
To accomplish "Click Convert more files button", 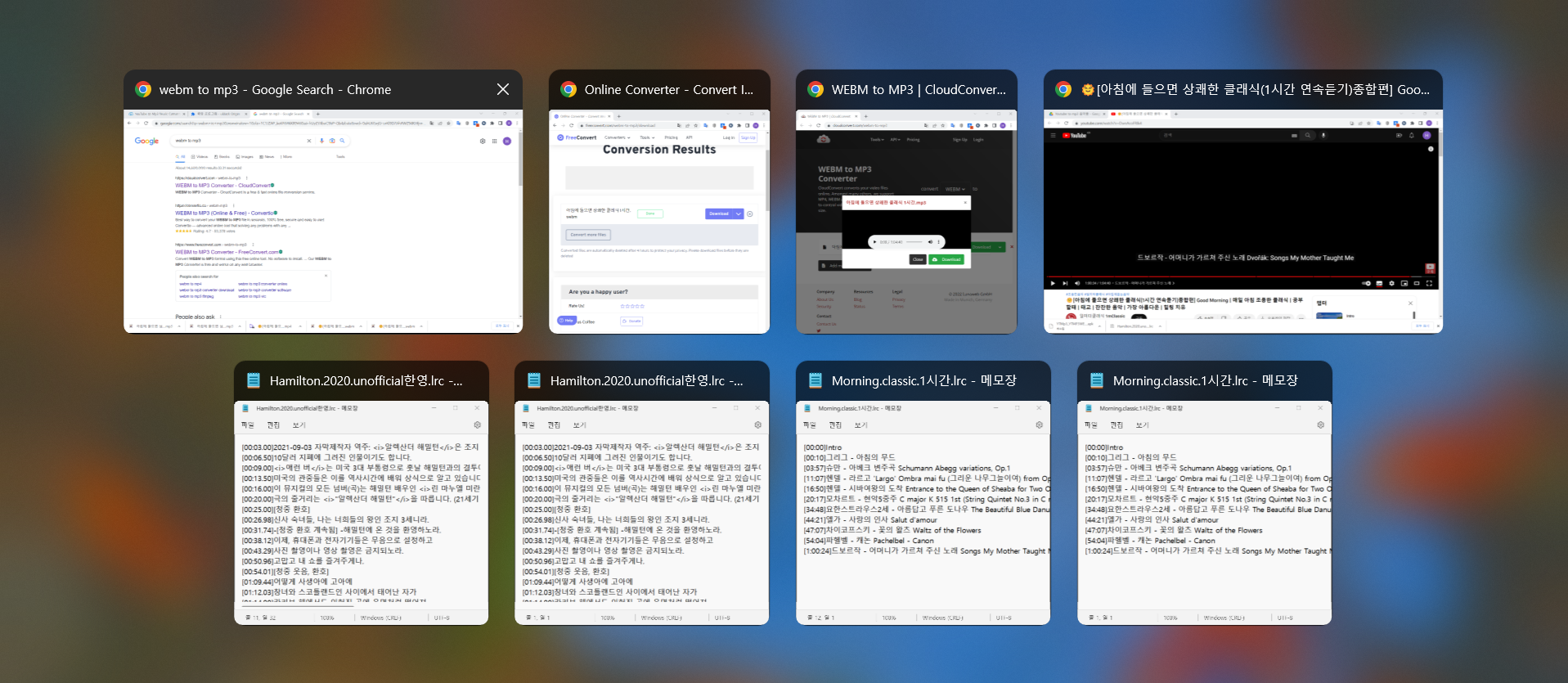I will point(588,235).
